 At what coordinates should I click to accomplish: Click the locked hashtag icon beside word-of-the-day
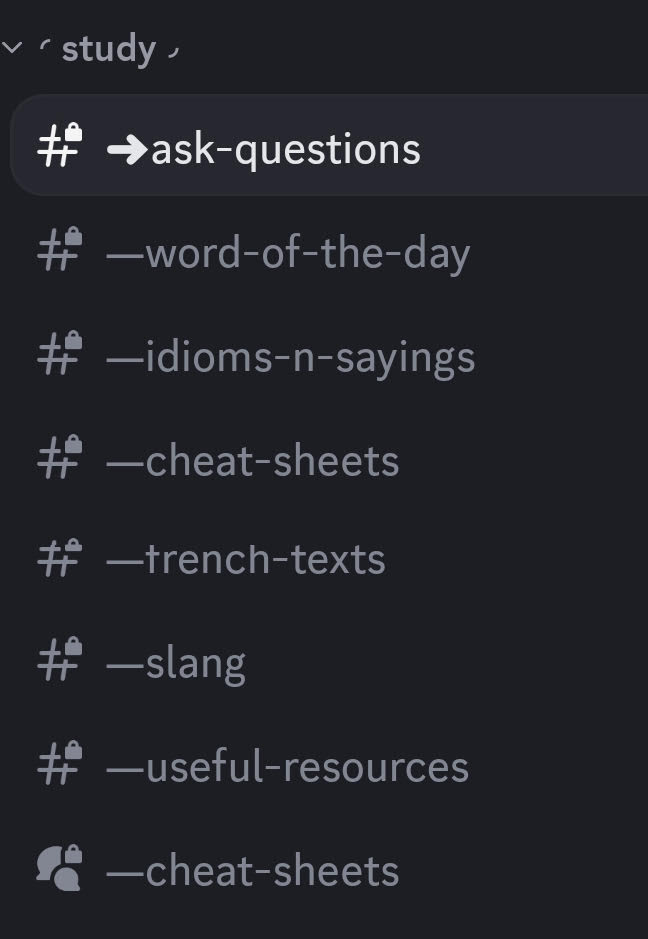59,252
